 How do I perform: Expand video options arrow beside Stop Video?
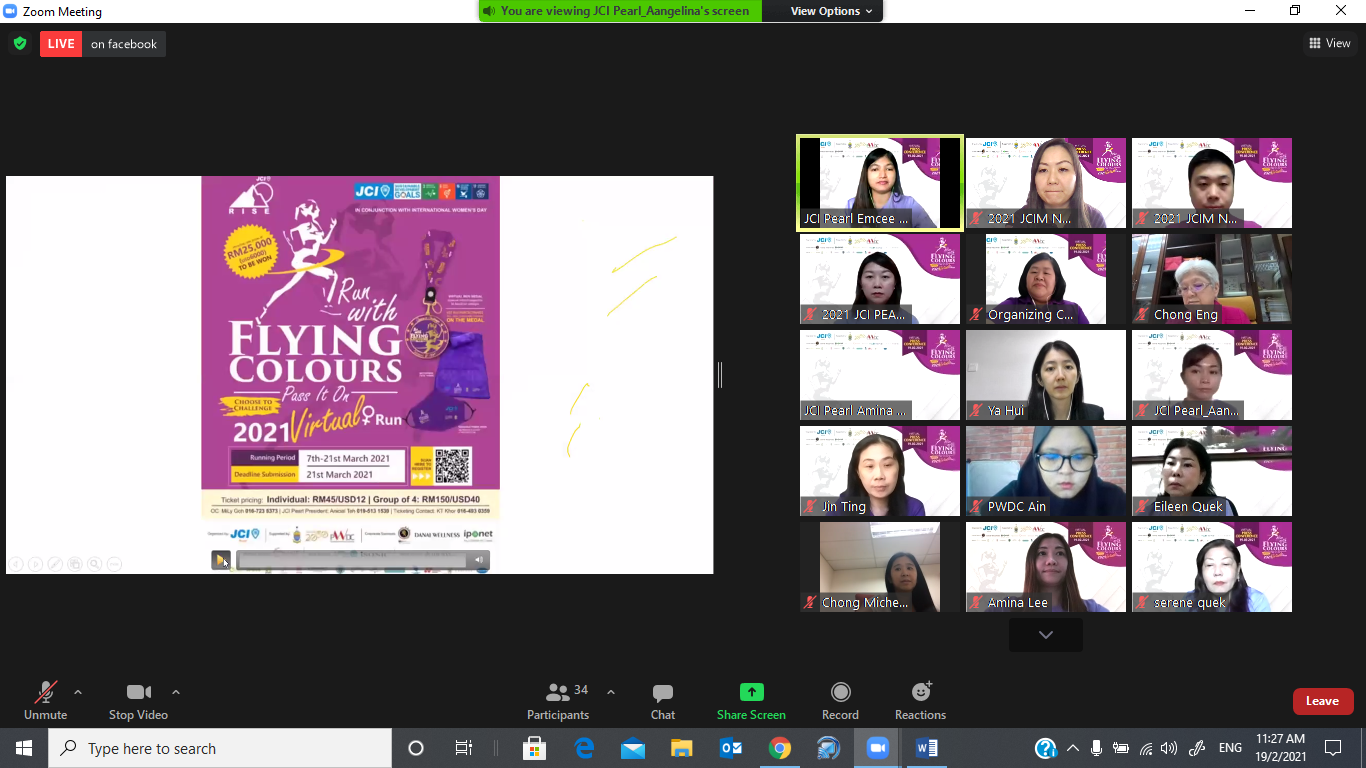(176, 692)
